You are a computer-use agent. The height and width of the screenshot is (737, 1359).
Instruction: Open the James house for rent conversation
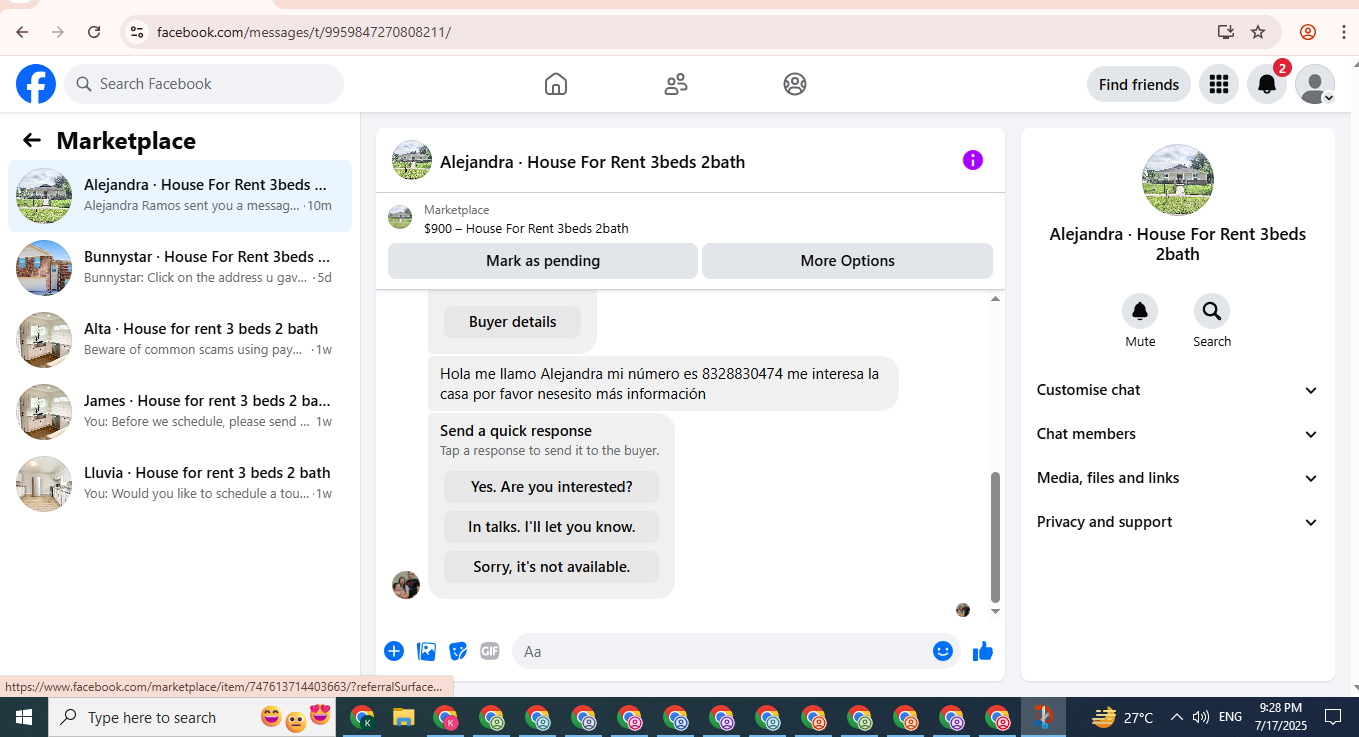pyautogui.click(x=180, y=412)
